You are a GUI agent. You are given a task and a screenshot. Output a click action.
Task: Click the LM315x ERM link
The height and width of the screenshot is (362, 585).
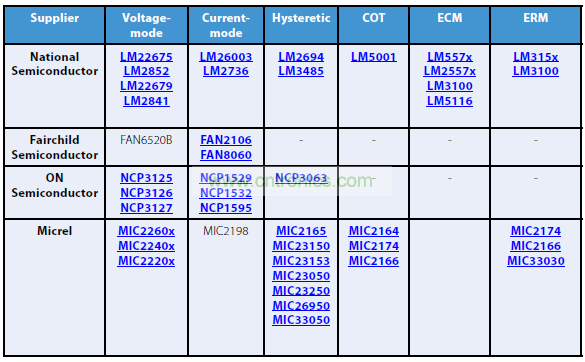tap(535, 57)
